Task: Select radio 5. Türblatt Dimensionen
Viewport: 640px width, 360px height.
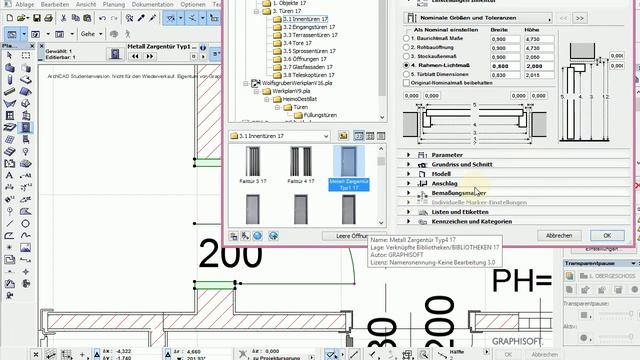Action: pyautogui.click(x=406, y=74)
